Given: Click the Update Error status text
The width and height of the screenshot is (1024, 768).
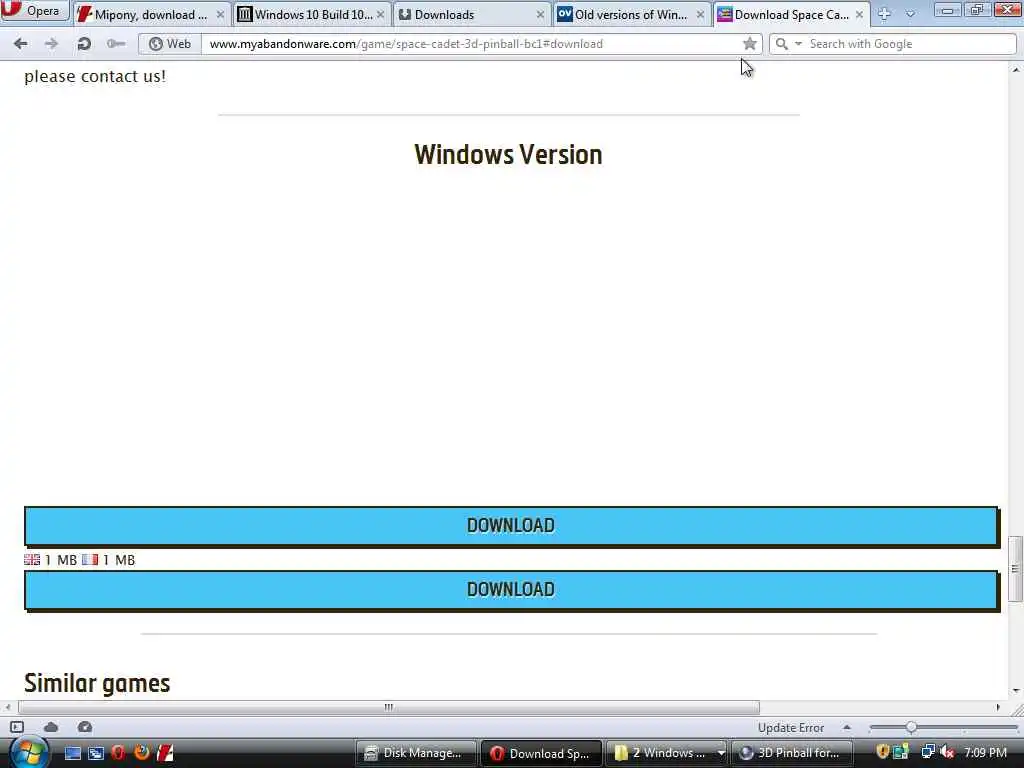Looking at the screenshot, I should 791,728.
